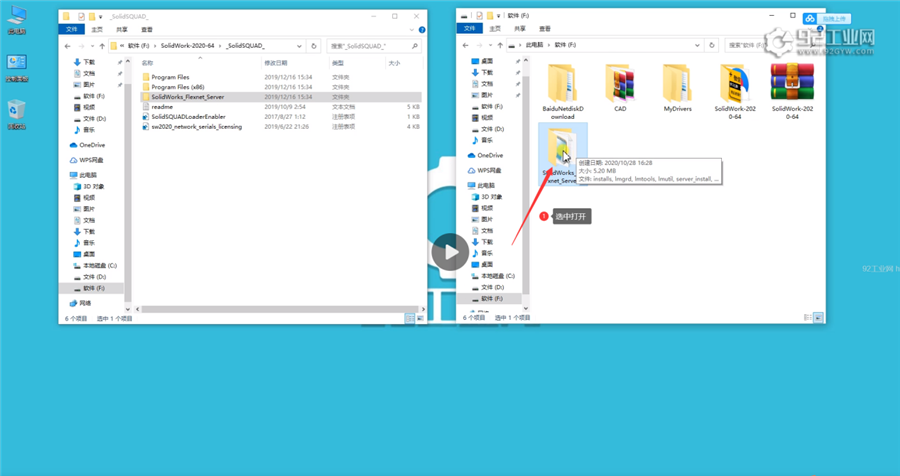Viewport: 900px width, 476px height.
Task: Open recent locations dropdown in _SolidSQUAD_ window
Action: point(92,46)
